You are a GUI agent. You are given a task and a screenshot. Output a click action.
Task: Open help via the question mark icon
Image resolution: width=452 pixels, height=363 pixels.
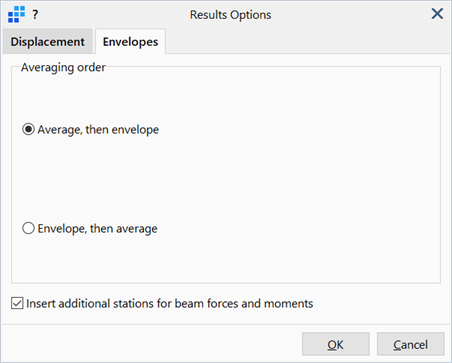35,14
